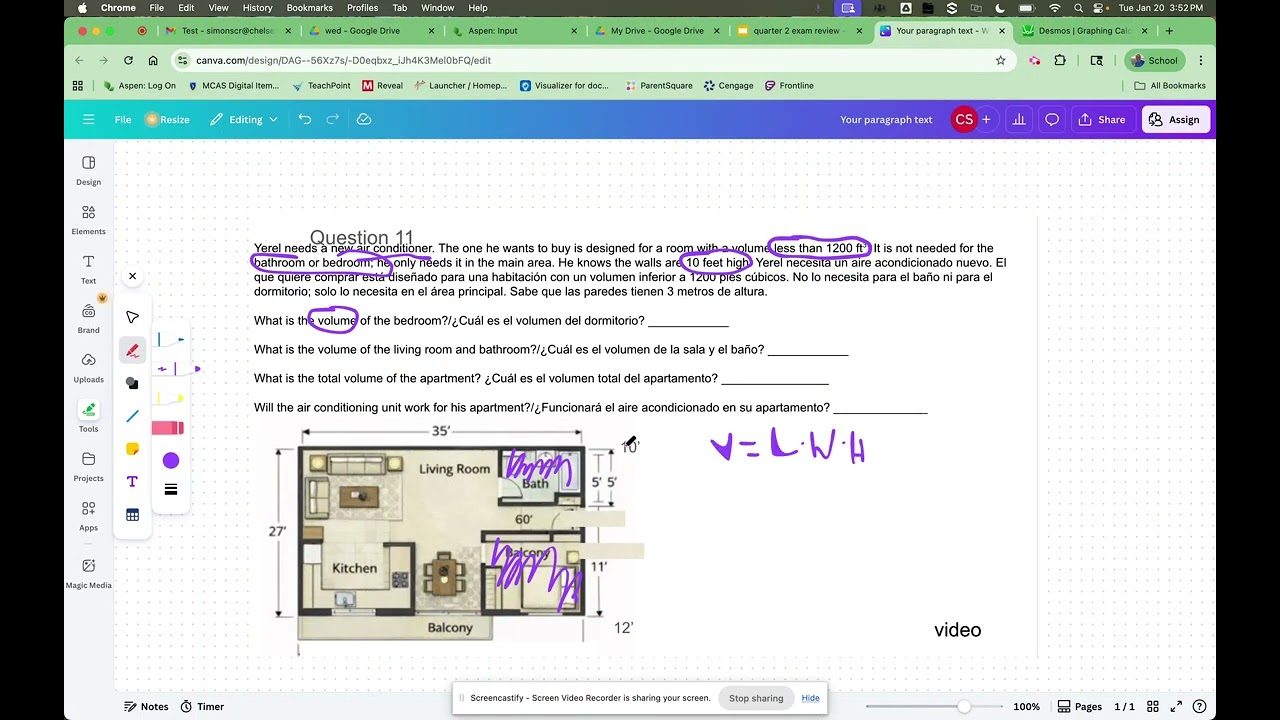This screenshot has width=1280, height=720.
Task: Open the CS profile avatar
Action: 964,119
